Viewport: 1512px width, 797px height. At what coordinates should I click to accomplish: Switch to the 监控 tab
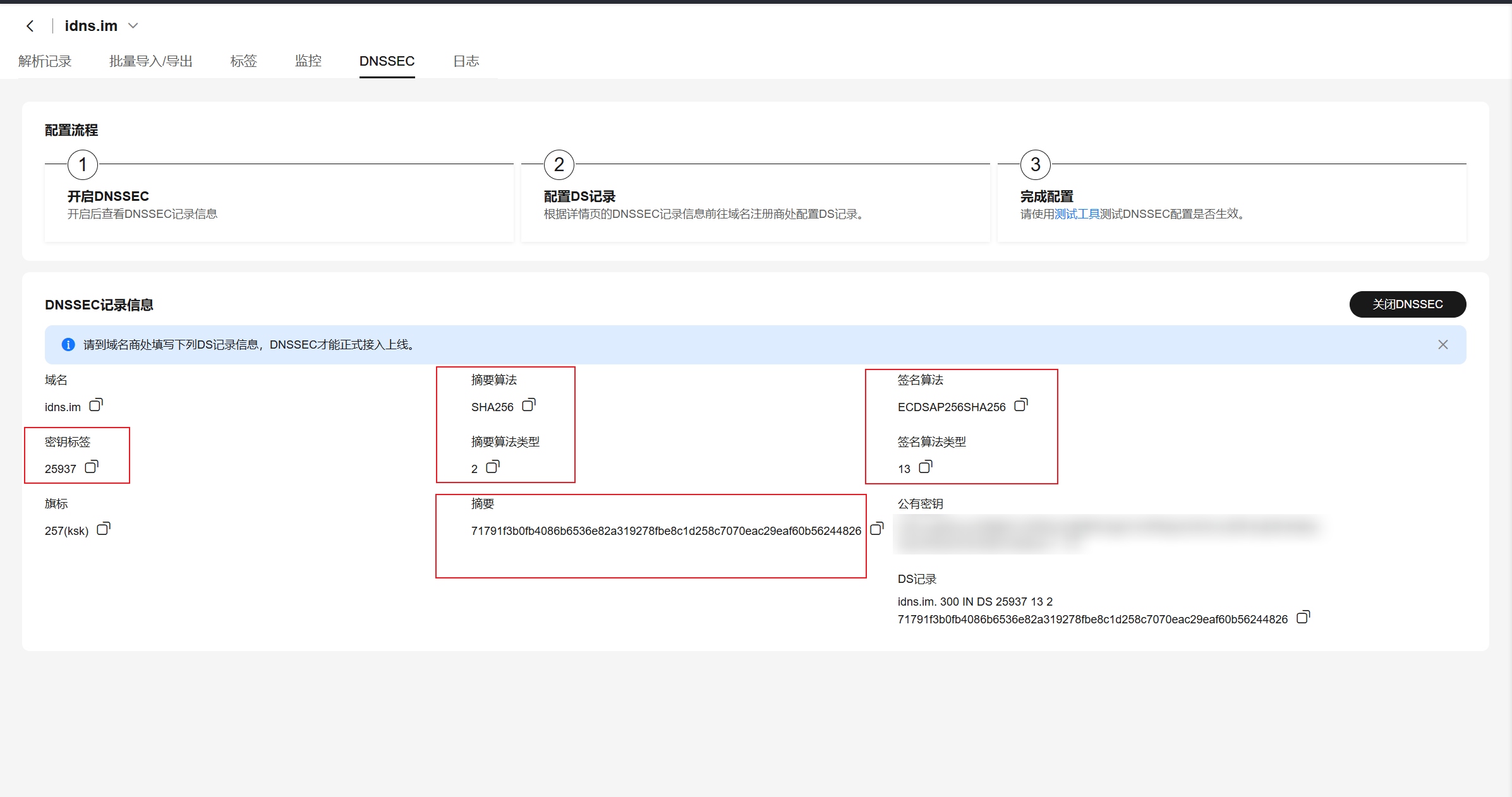coord(308,61)
